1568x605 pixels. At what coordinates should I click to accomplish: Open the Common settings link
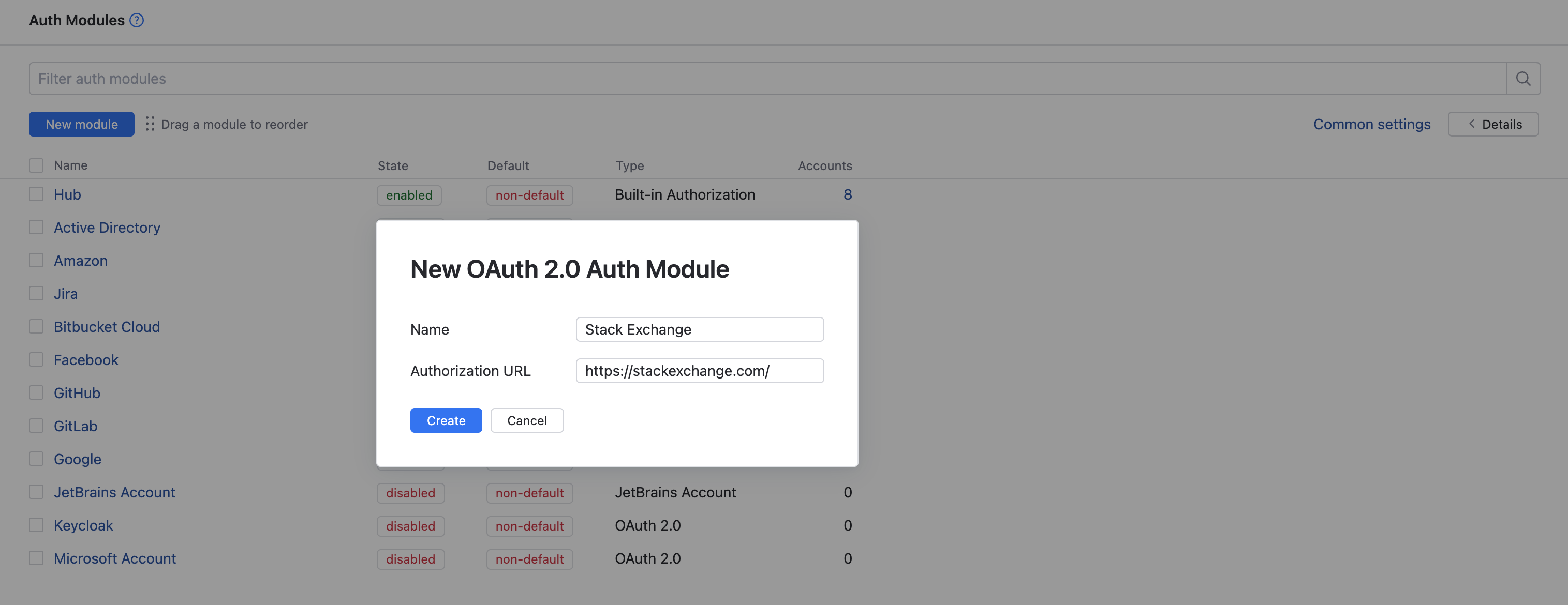(x=1371, y=124)
